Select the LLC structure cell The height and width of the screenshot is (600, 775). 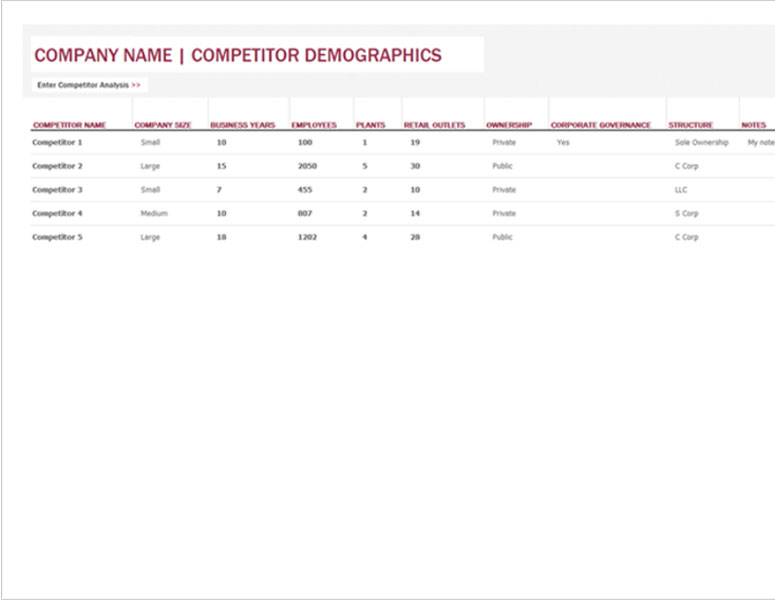(681, 190)
